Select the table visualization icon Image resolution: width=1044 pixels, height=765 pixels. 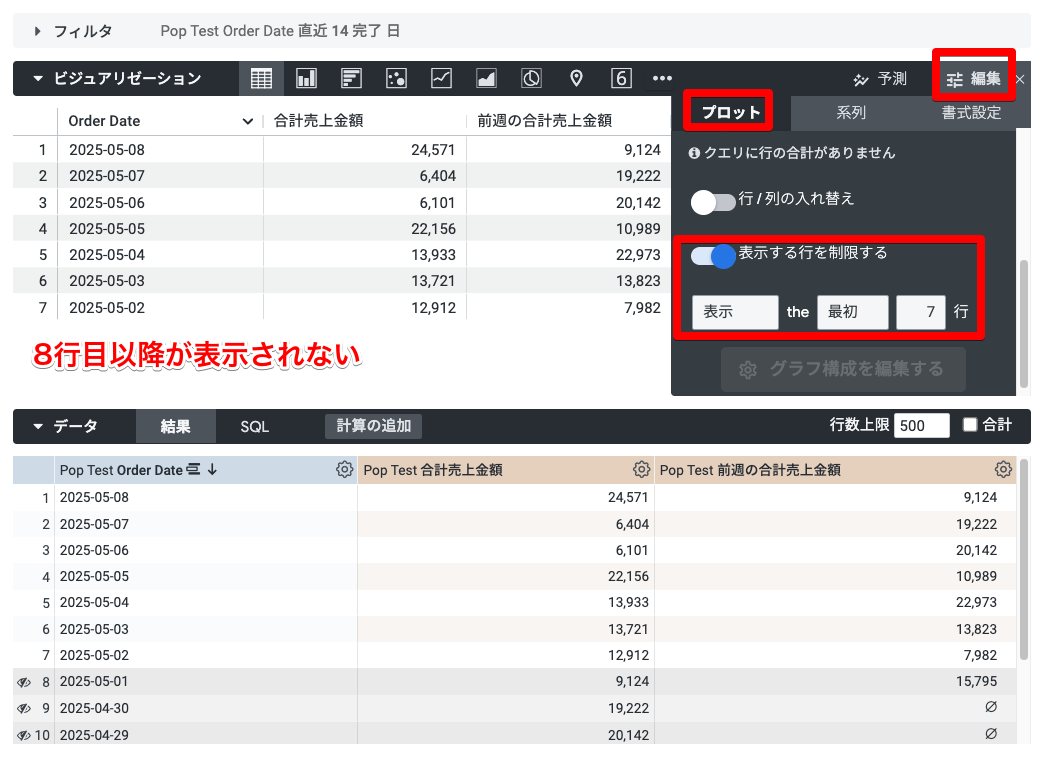[261, 78]
